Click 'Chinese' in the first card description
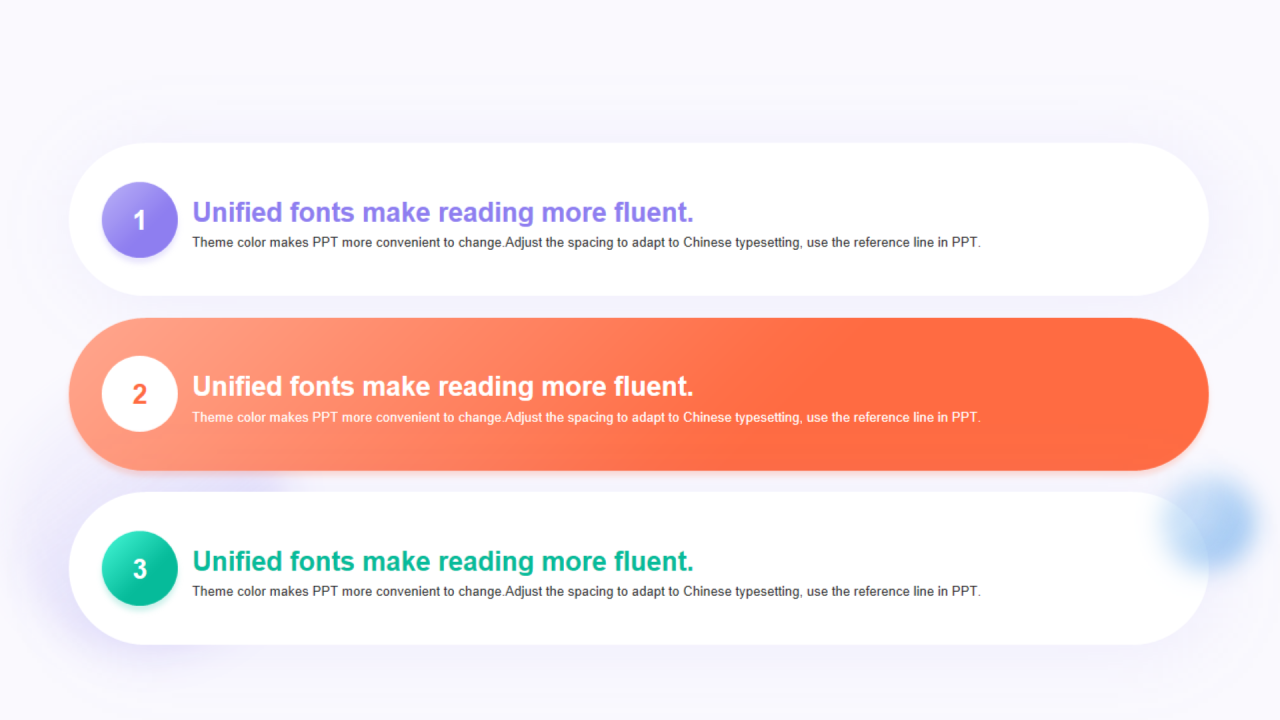 click(707, 242)
